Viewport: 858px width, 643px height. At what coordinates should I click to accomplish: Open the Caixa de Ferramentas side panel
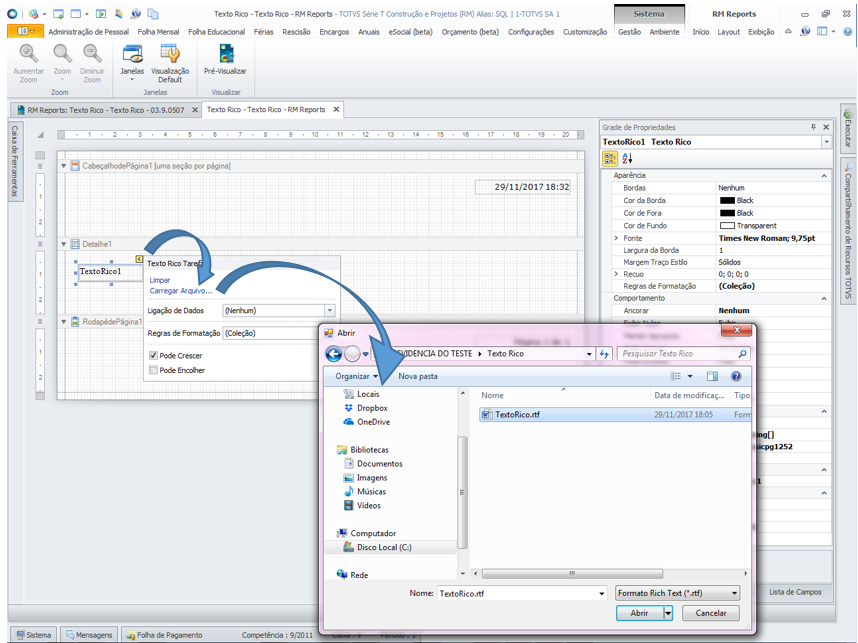pos(15,161)
